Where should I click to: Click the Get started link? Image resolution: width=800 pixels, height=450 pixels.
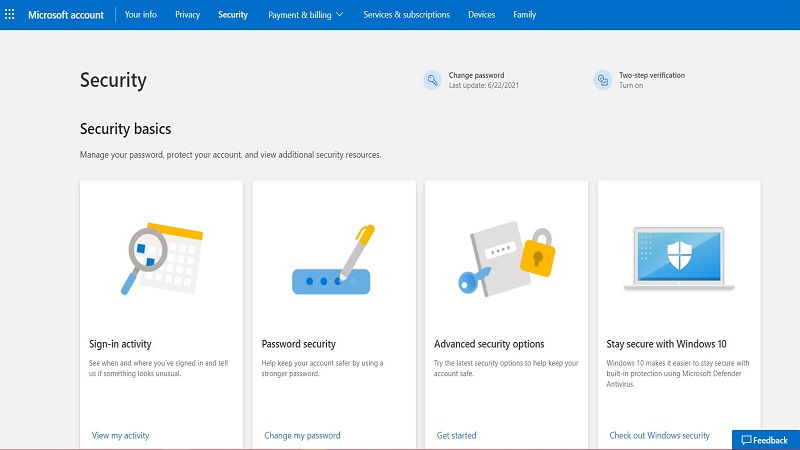point(456,436)
